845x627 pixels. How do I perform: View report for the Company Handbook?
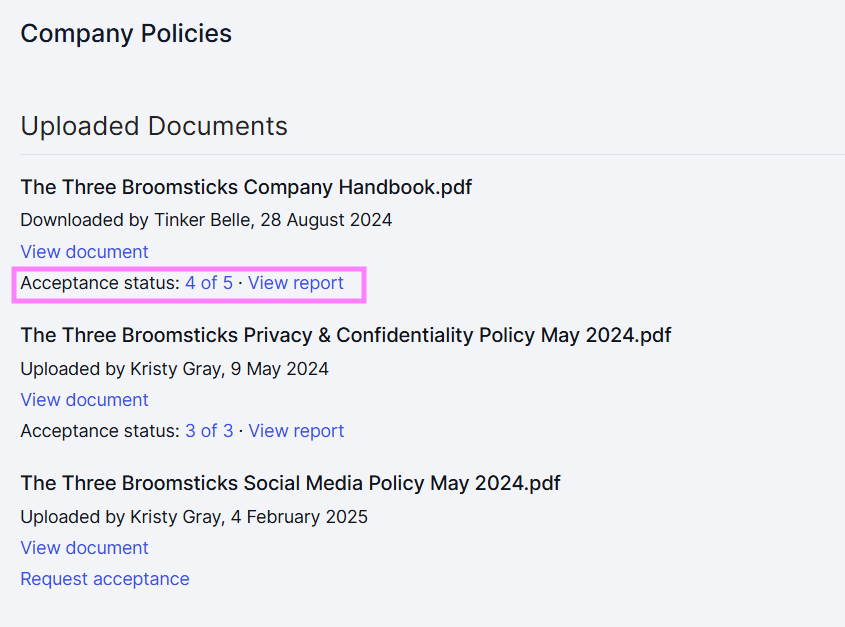pos(296,283)
